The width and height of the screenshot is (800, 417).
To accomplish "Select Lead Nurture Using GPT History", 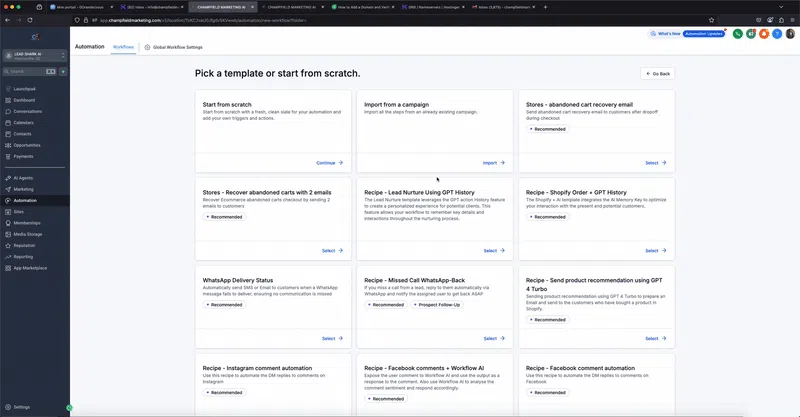I will (494, 251).
